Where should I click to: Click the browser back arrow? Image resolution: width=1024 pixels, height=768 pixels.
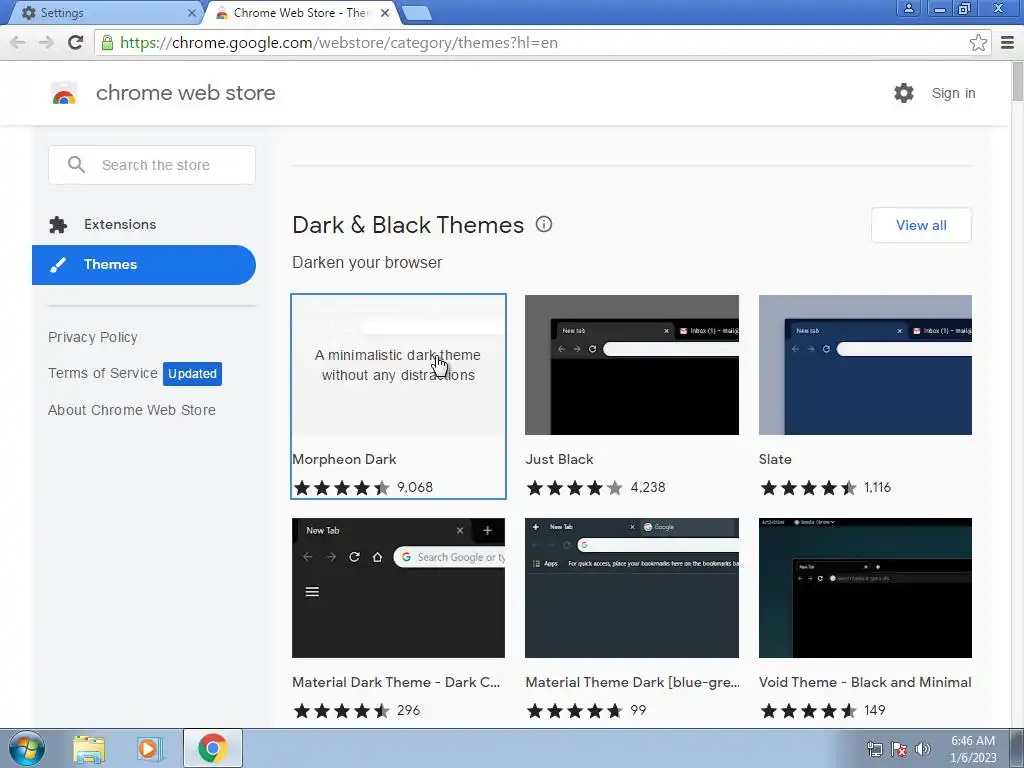click(18, 42)
